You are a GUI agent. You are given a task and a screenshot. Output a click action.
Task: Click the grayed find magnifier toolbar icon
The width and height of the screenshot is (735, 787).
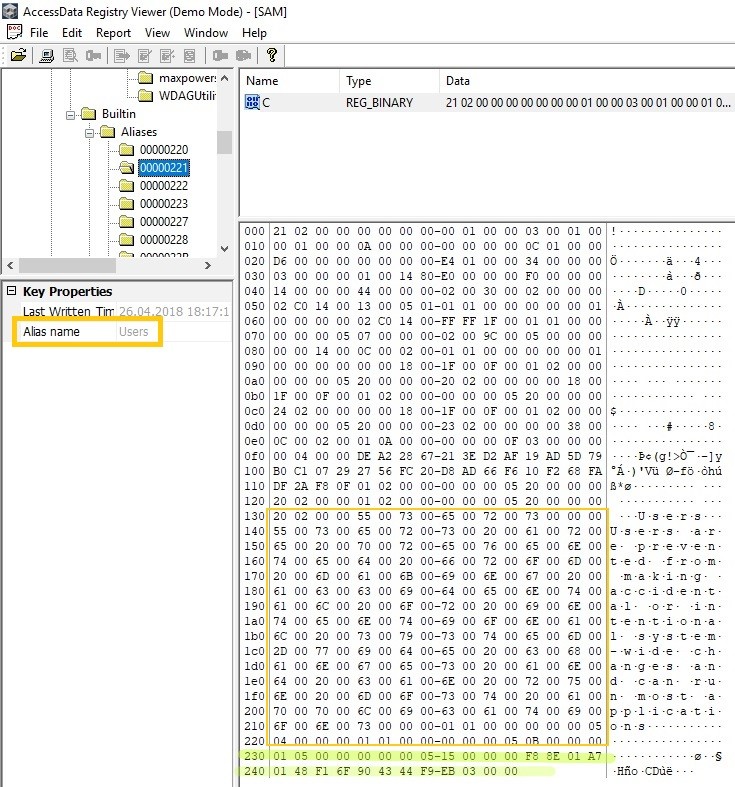[70, 55]
